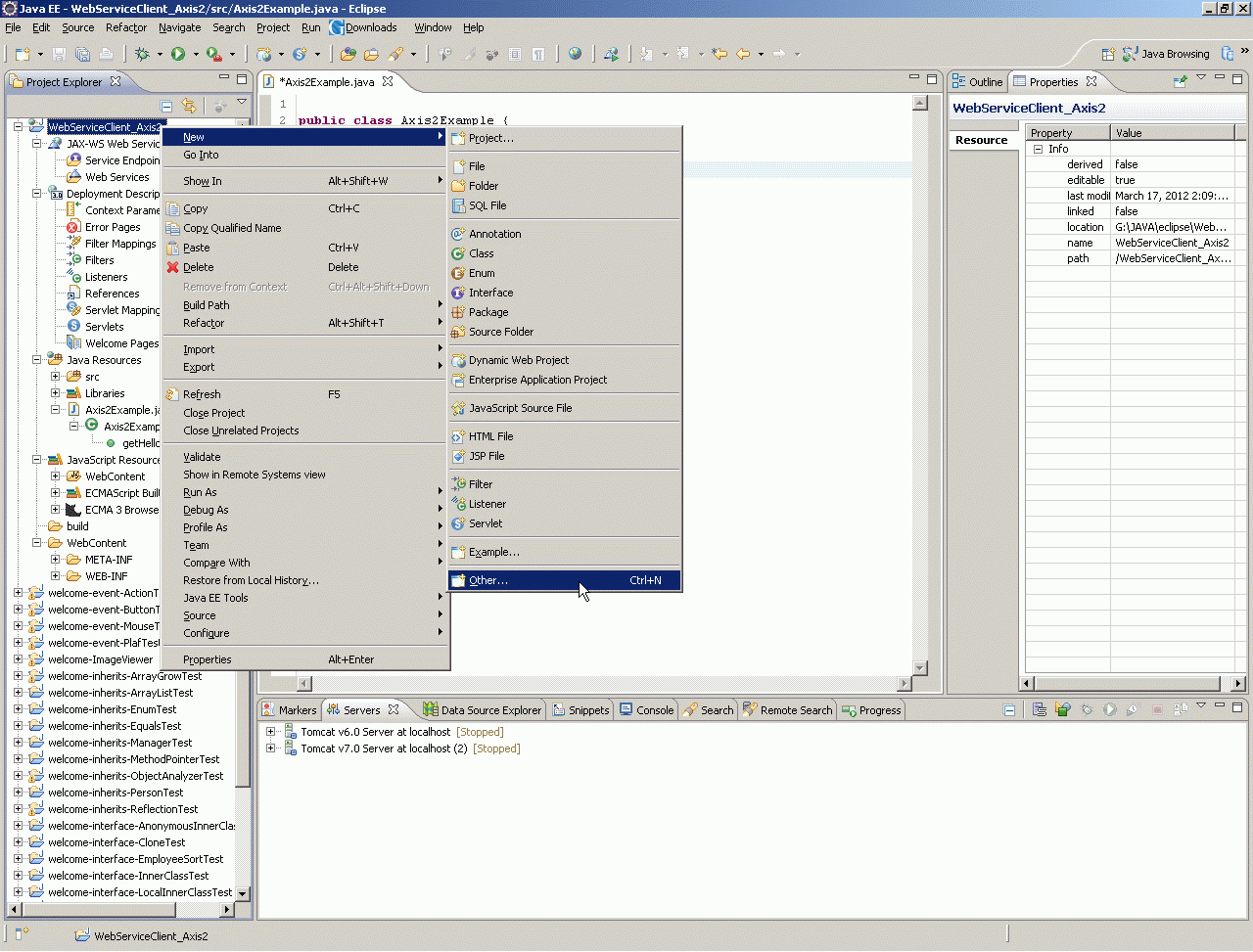Open the Remote Search tab
The height and width of the screenshot is (952, 1253).
click(x=788, y=710)
